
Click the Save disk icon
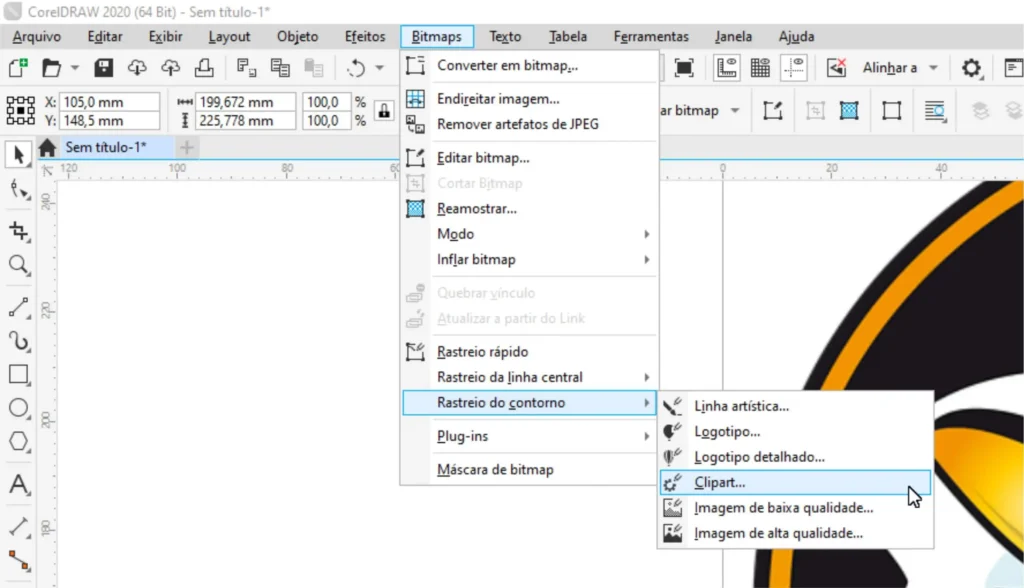click(x=103, y=67)
